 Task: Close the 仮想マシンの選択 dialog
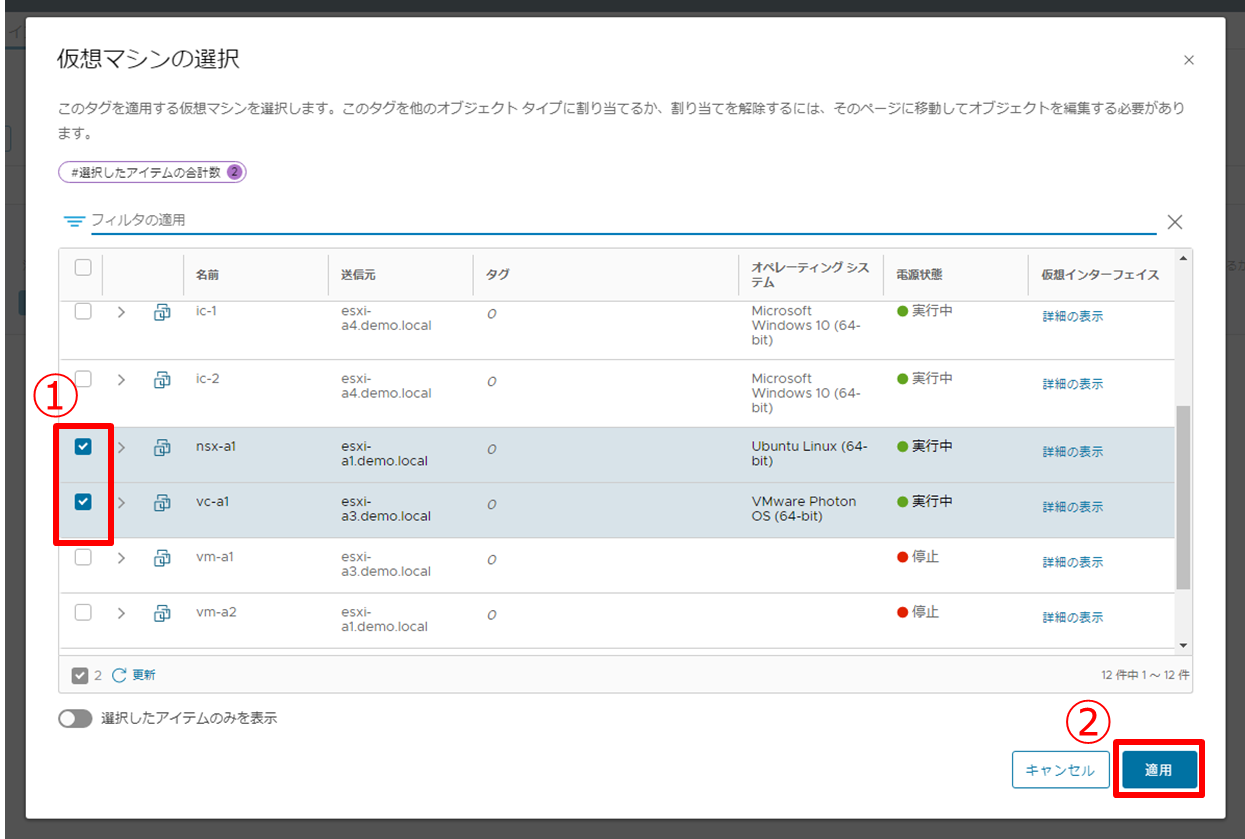1189,60
